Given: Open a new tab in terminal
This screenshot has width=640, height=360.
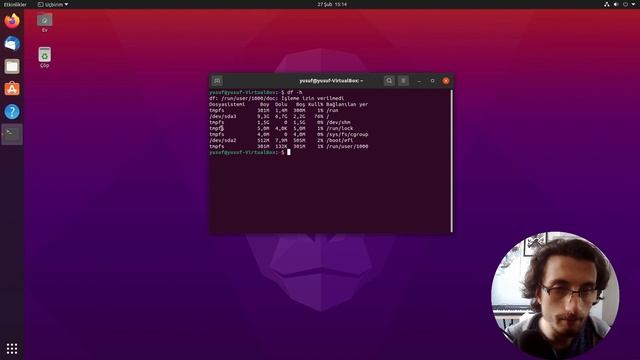Looking at the screenshot, I should coord(217,81).
